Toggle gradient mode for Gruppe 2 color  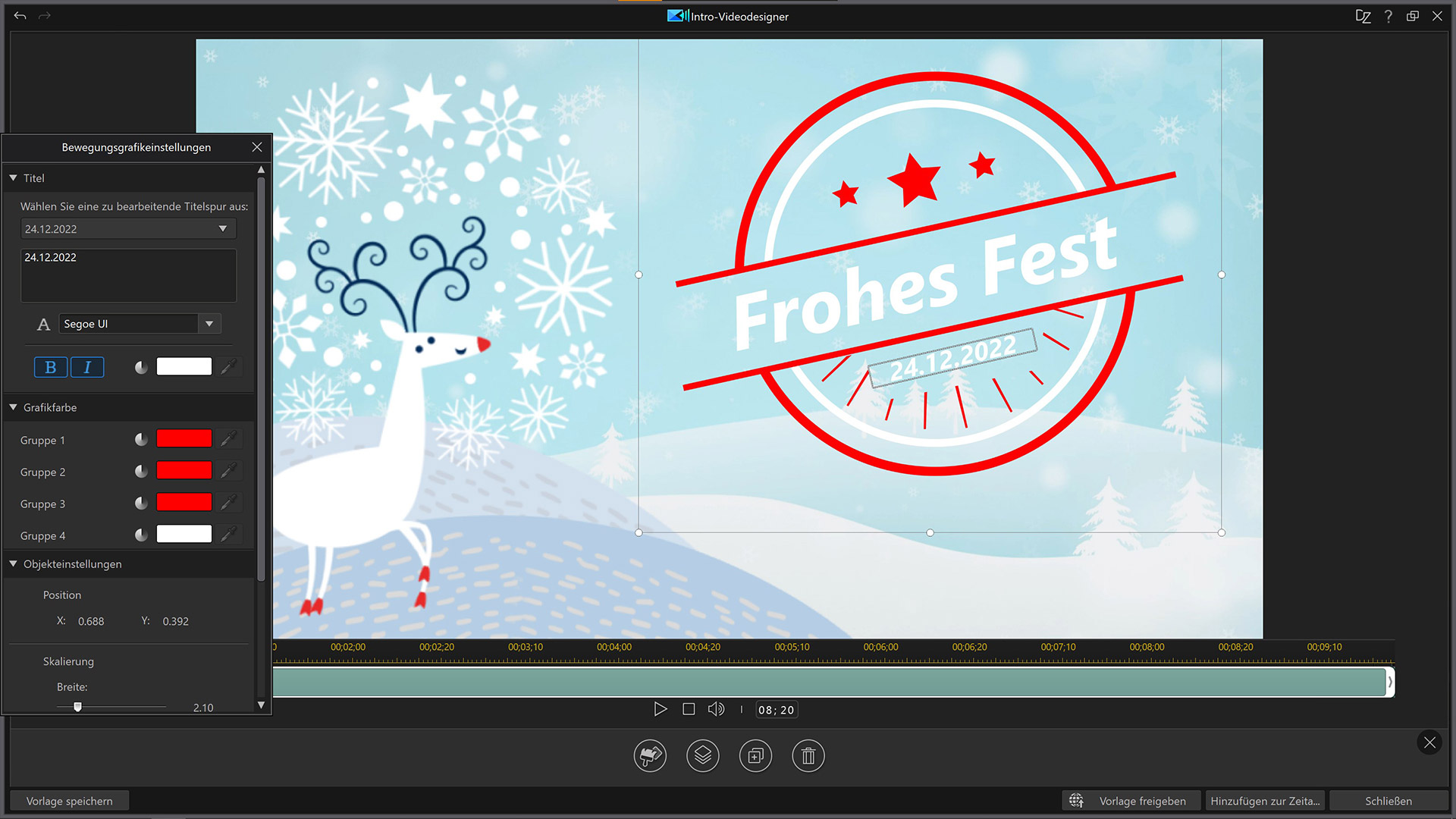[x=141, y=471]
